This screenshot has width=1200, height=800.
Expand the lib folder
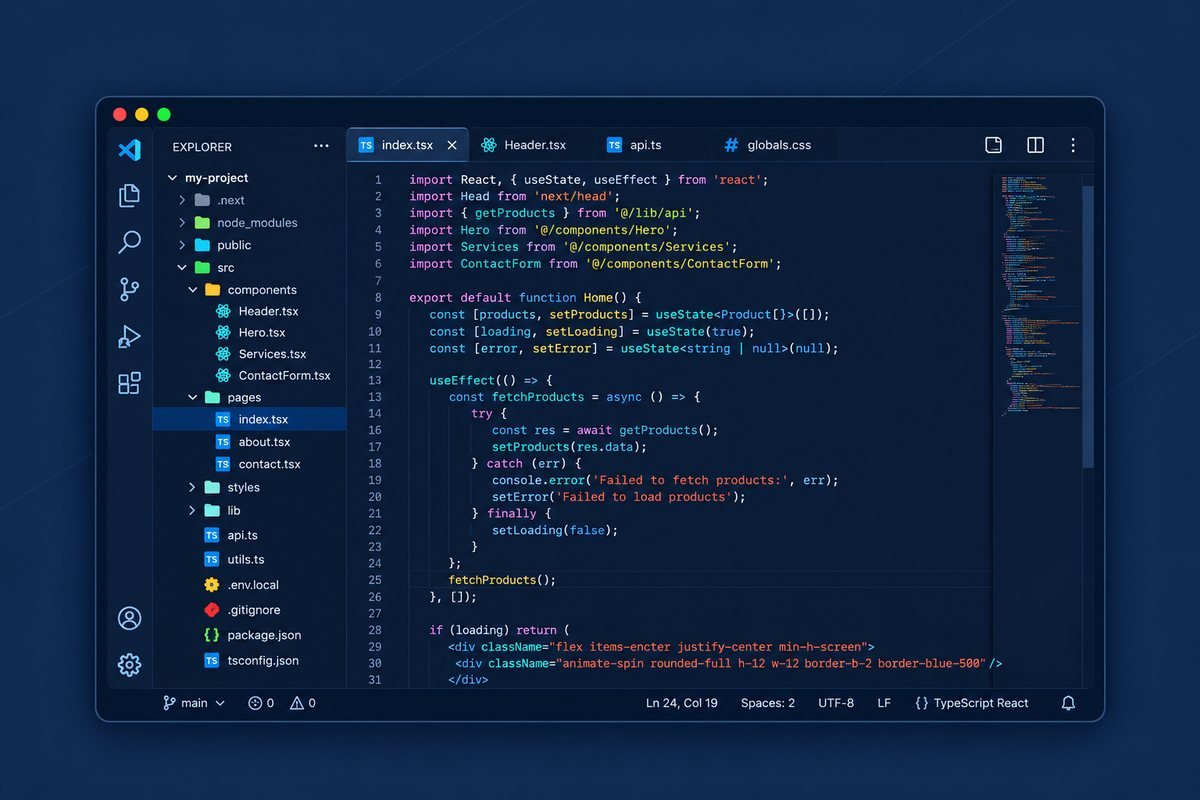193,511
